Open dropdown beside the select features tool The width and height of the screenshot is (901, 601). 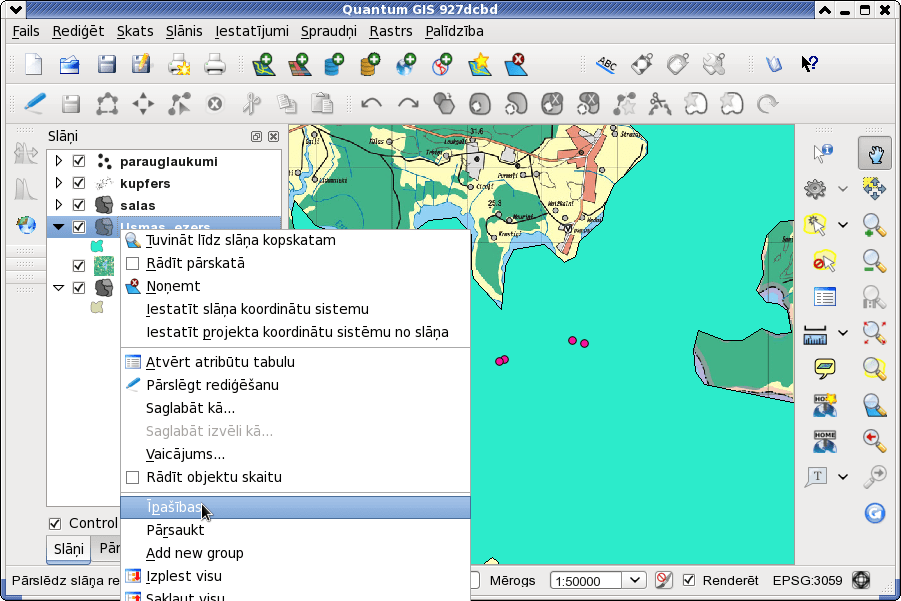(x=842, y=225)
